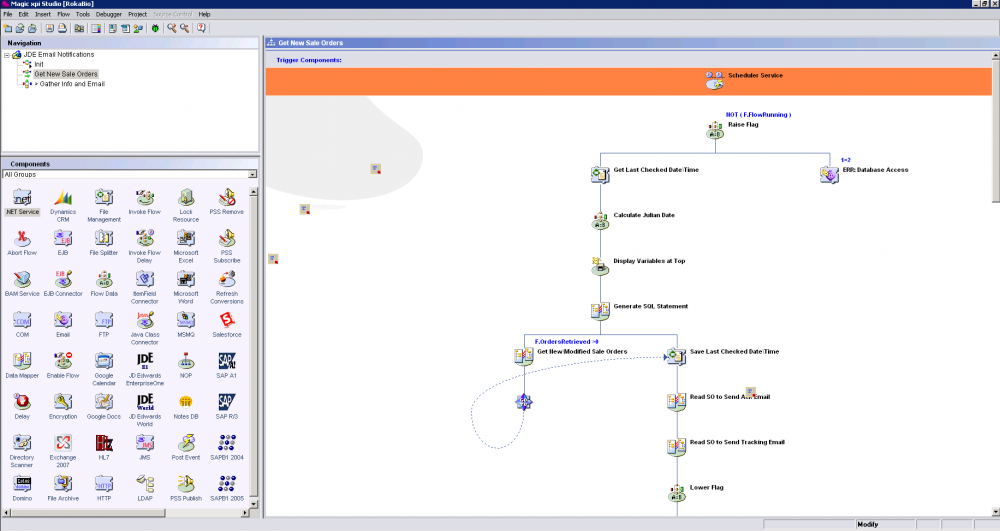The height and width of the screenshot is (531, 1000).
Task: Choose the Exchange 2007 component
Action: tap(63, 451)
